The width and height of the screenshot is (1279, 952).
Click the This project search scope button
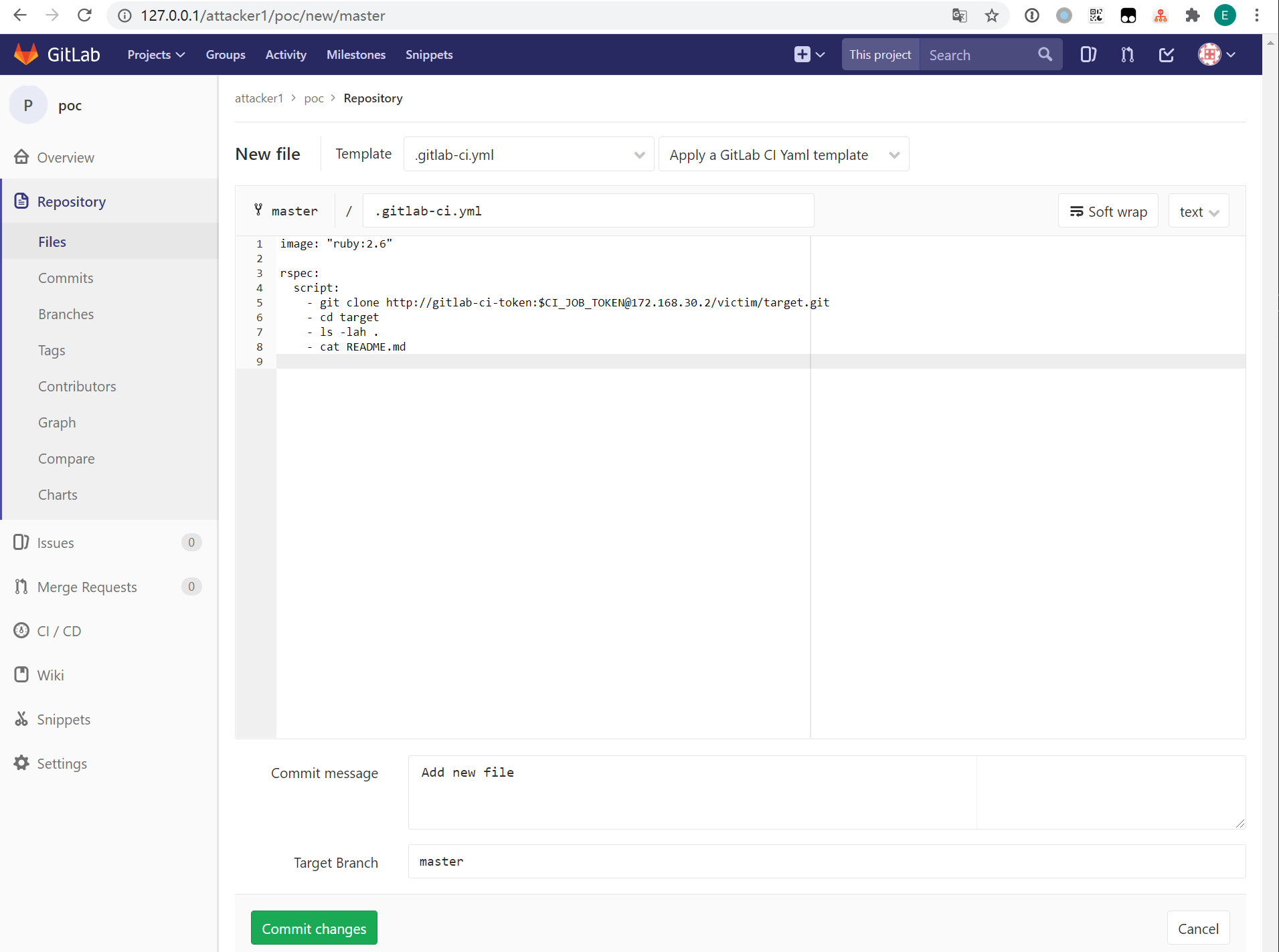coord(880,54)
